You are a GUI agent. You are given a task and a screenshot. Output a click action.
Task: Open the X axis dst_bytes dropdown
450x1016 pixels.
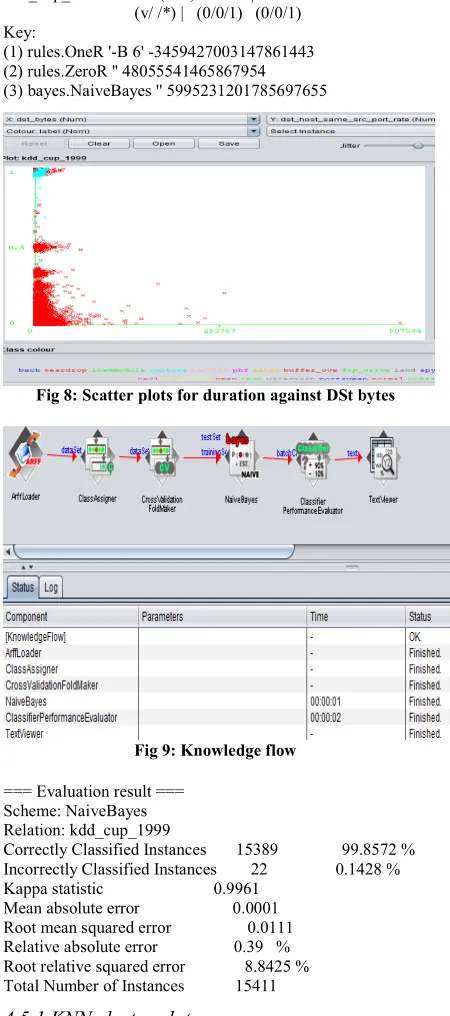(132, 119)
